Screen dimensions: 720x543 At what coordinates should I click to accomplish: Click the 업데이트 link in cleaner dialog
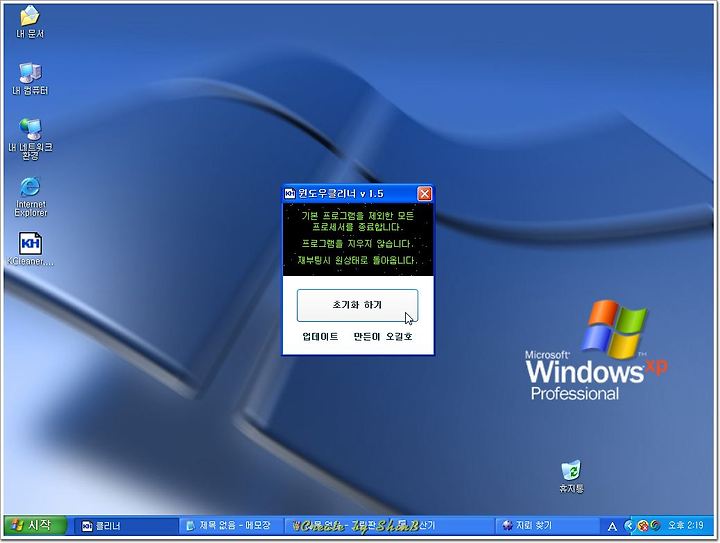pos(320,336)
